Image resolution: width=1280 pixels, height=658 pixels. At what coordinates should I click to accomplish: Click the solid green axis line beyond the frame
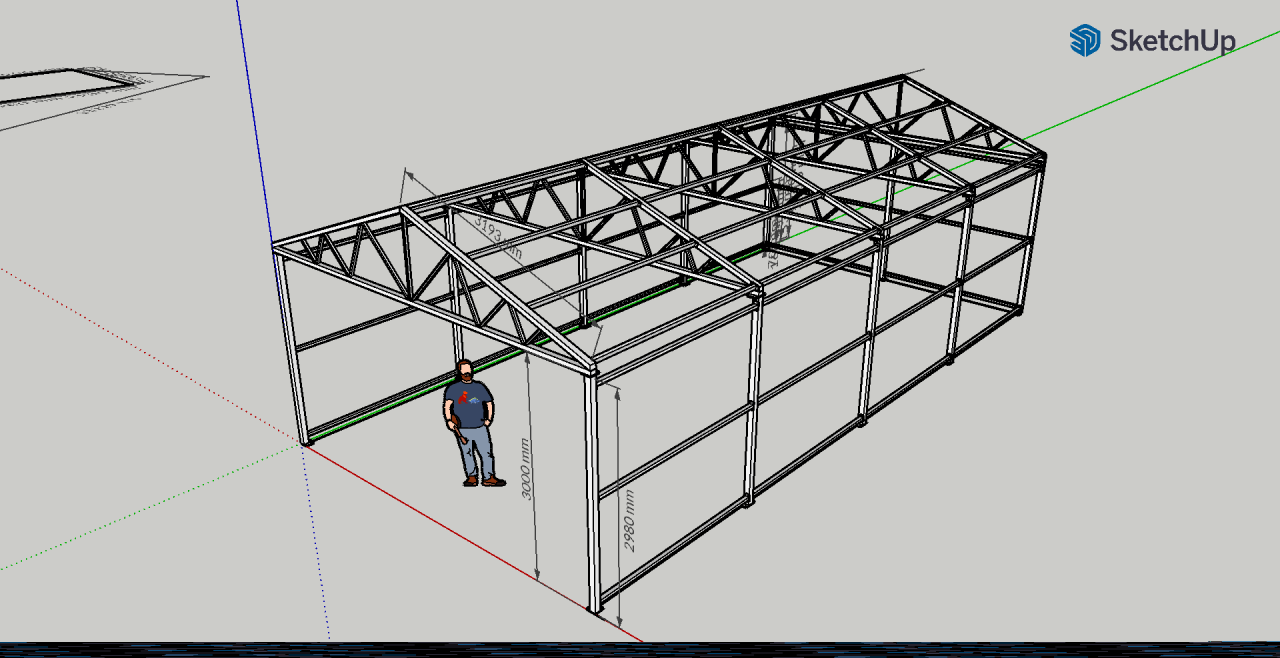[x=1150, y=88]
